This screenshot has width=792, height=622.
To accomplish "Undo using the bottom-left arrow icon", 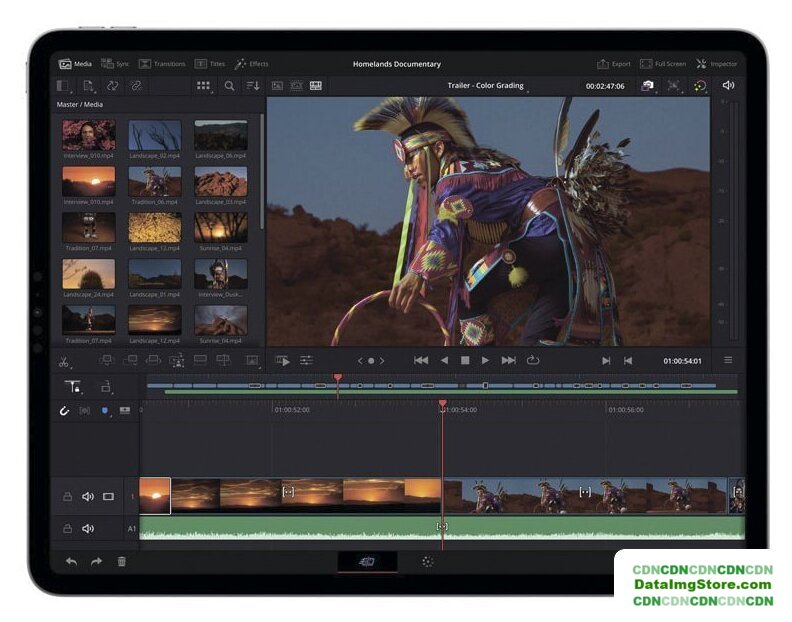I will pos(71,562).
